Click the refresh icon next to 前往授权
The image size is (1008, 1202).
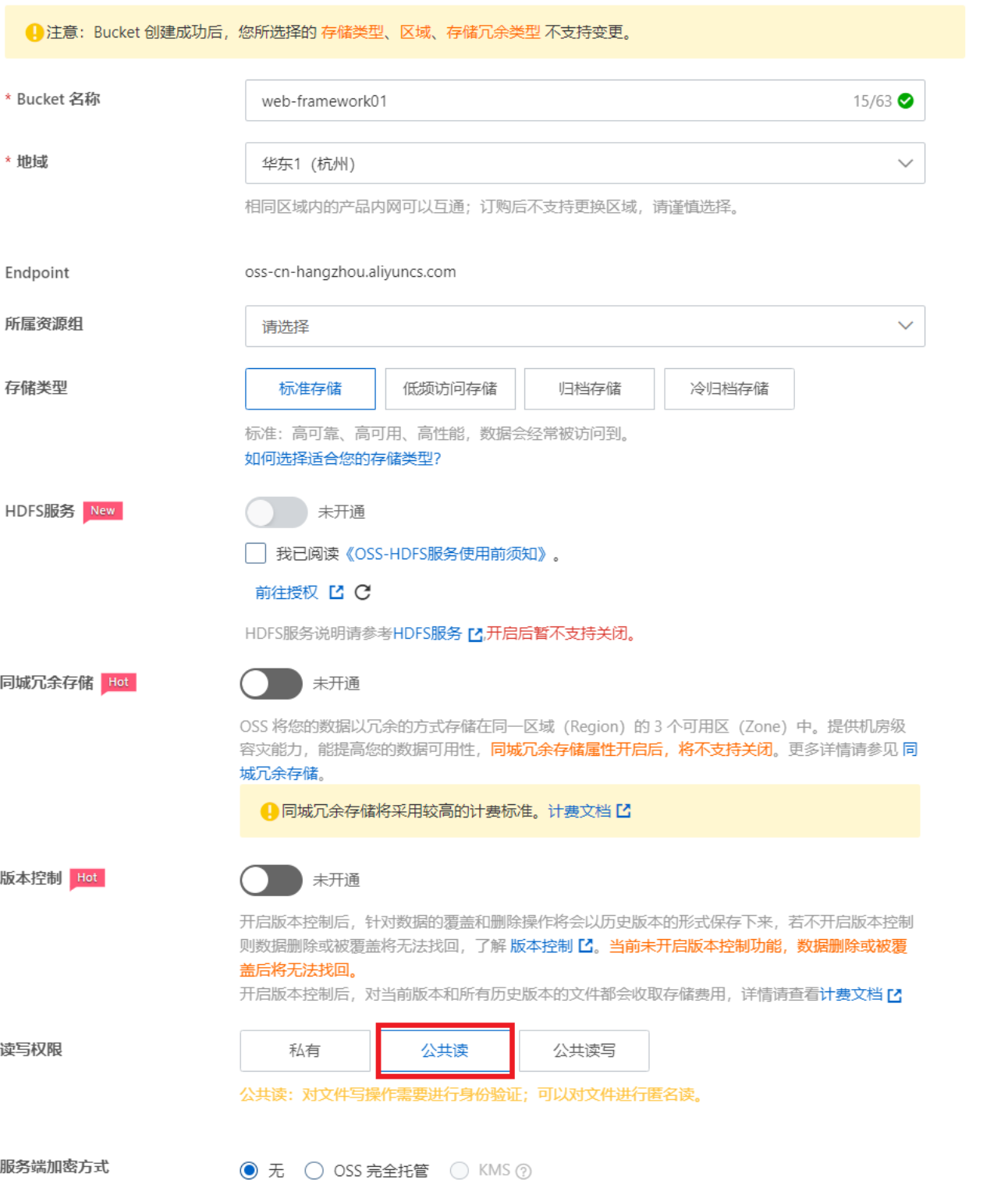tap(362, 592)
